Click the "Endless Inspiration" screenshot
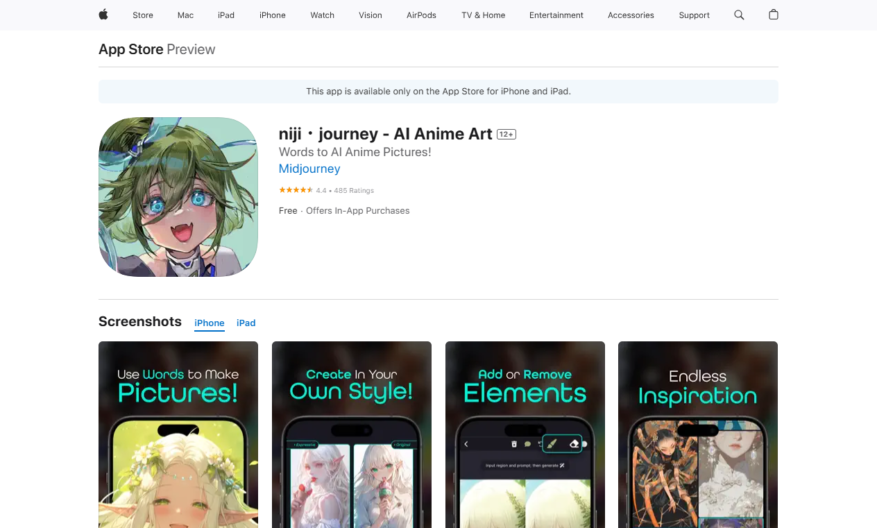The width and height of the screenshot is (877, 528). coord(697,435)
